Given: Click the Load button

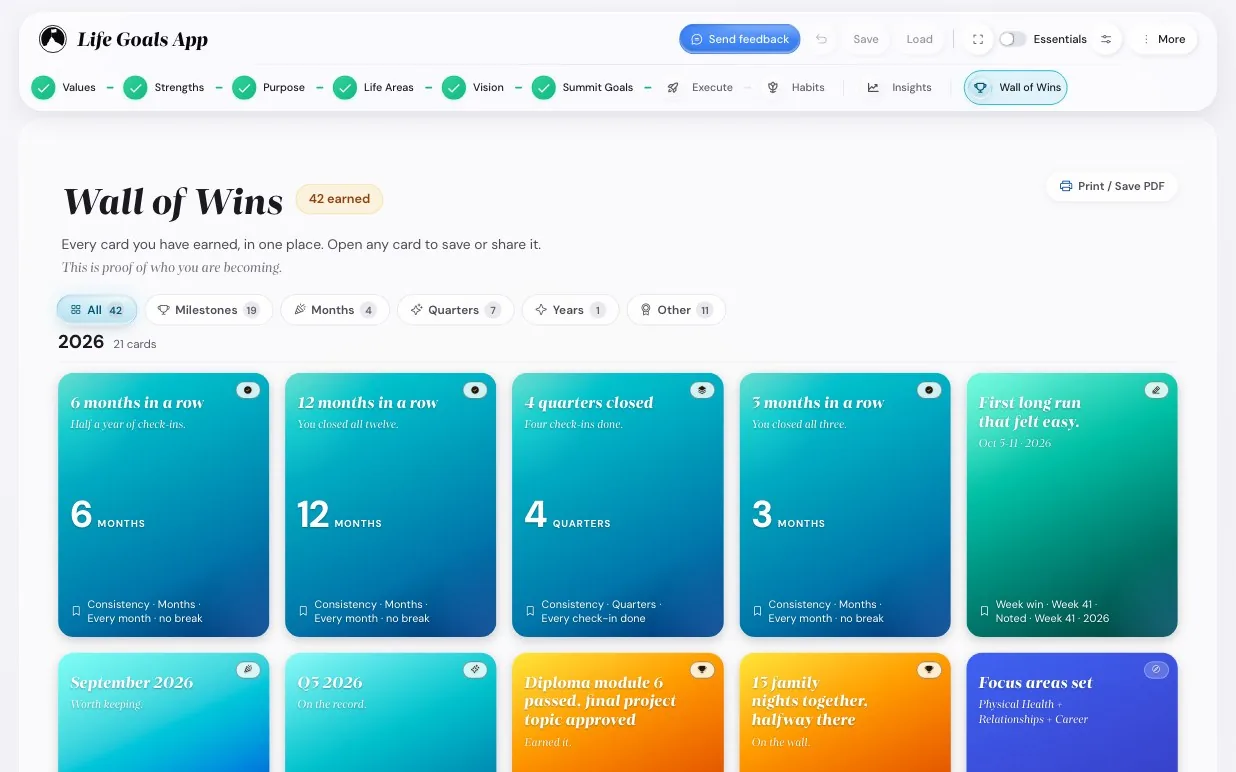Looking at the screenshot, I should coord(919,39).
